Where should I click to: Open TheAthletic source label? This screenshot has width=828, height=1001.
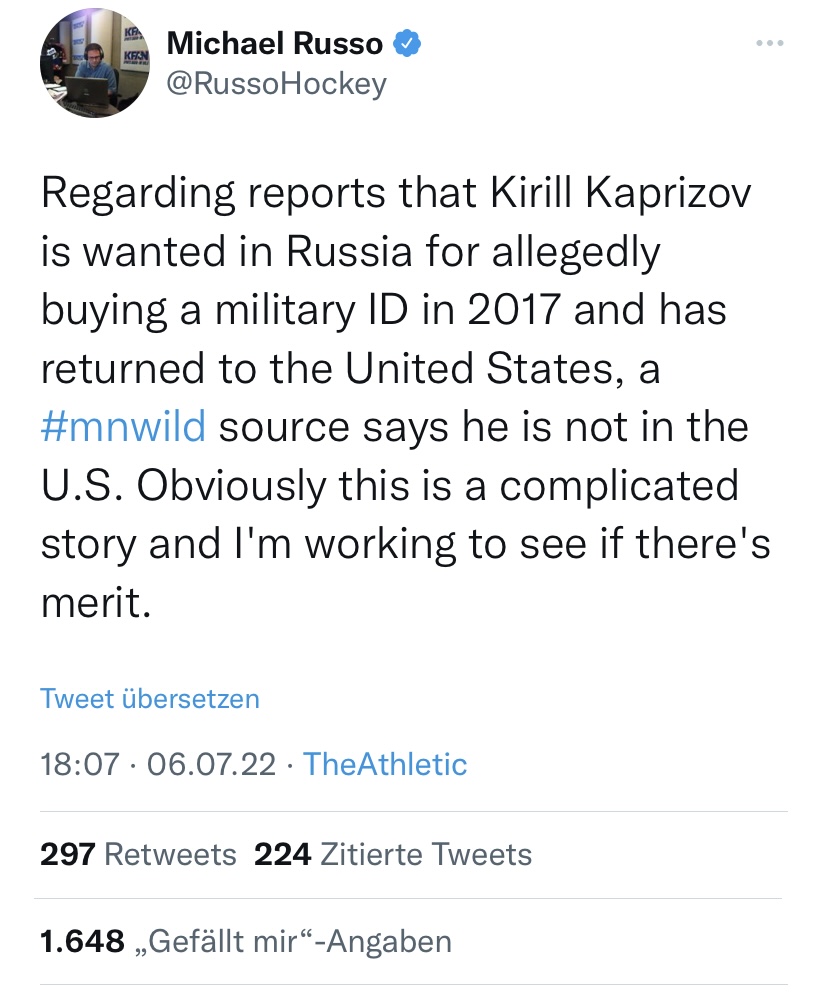coord(385,765)
